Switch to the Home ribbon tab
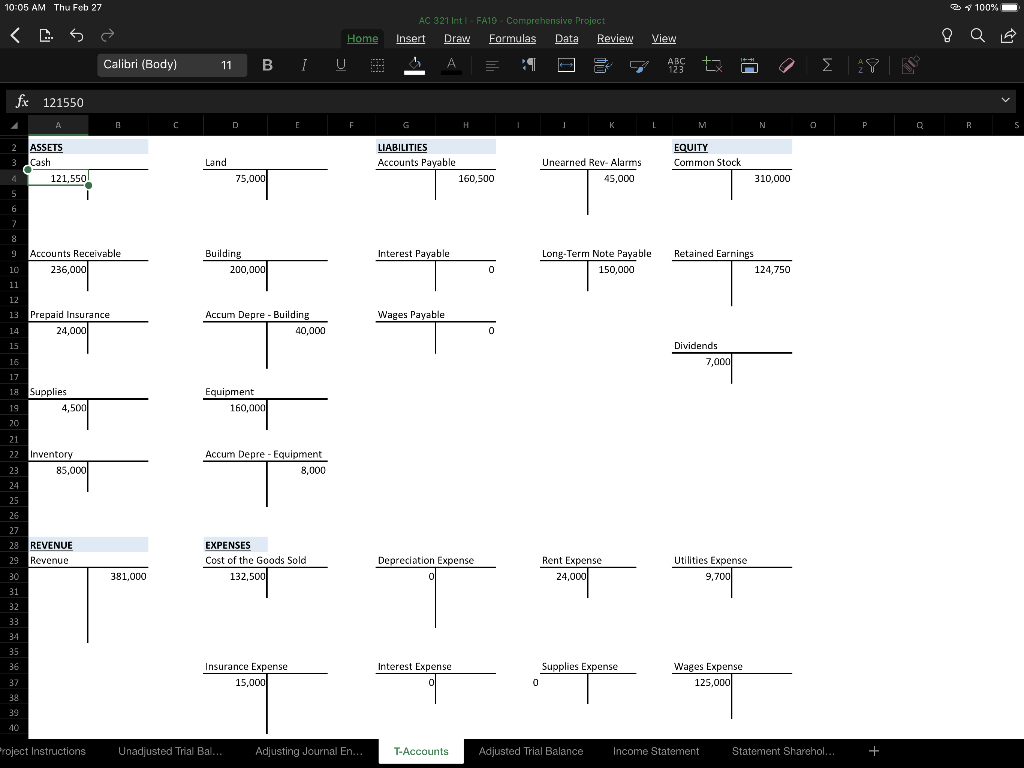 362,39
